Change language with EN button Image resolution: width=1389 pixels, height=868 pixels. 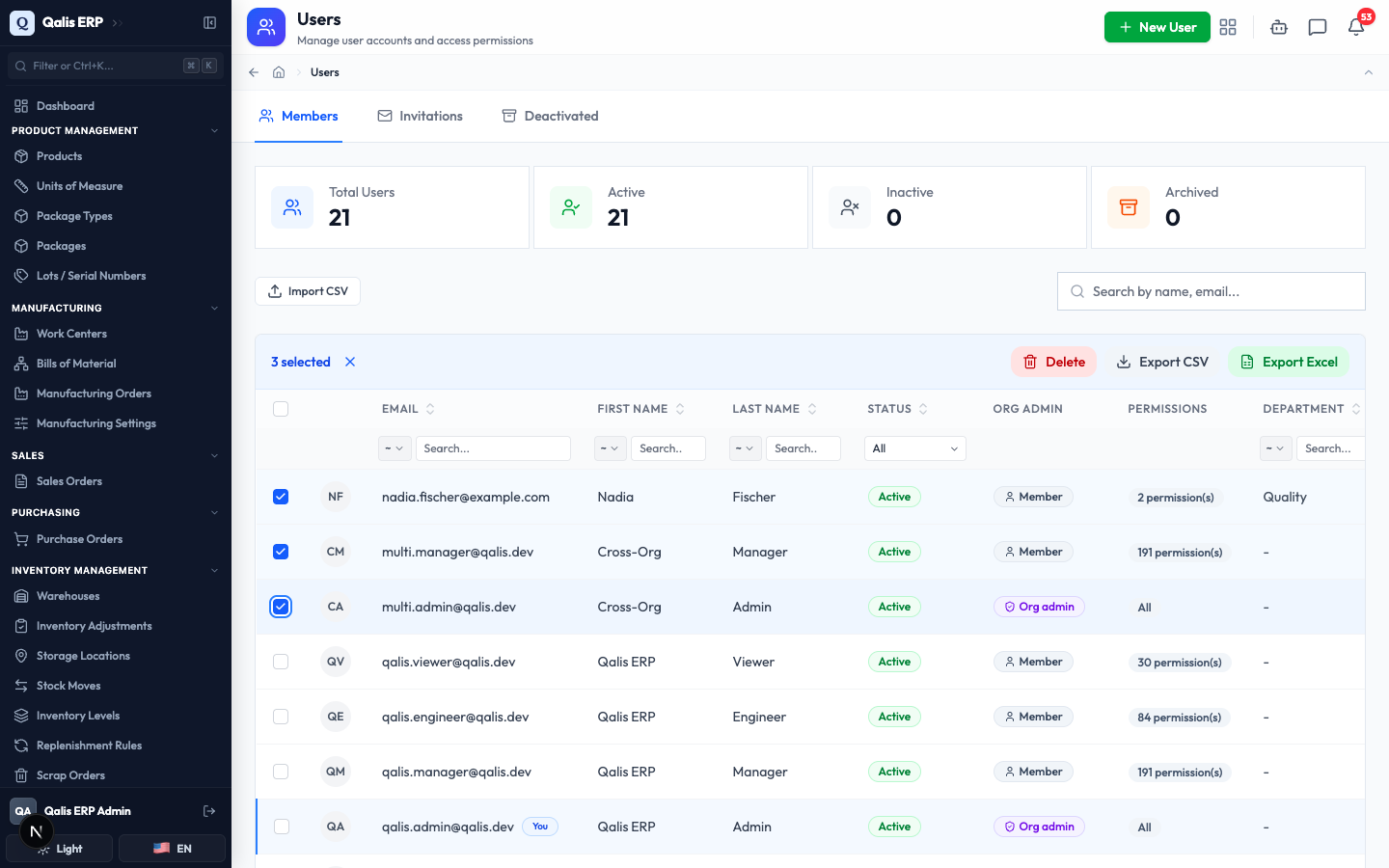(x=172, y=849)
